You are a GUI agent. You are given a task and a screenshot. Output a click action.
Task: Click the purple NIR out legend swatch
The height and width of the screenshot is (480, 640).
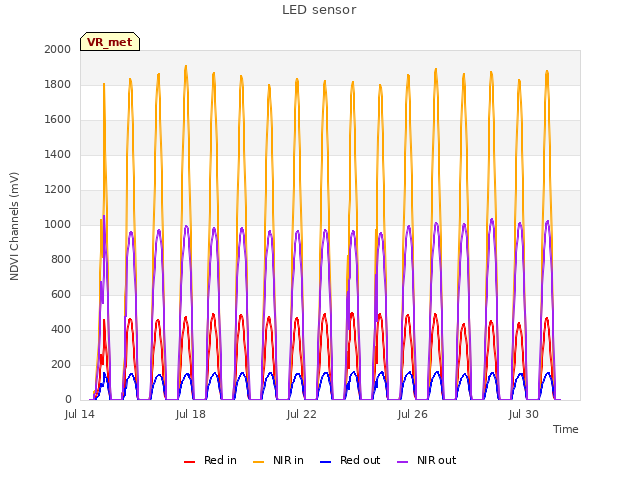(402, 462)
